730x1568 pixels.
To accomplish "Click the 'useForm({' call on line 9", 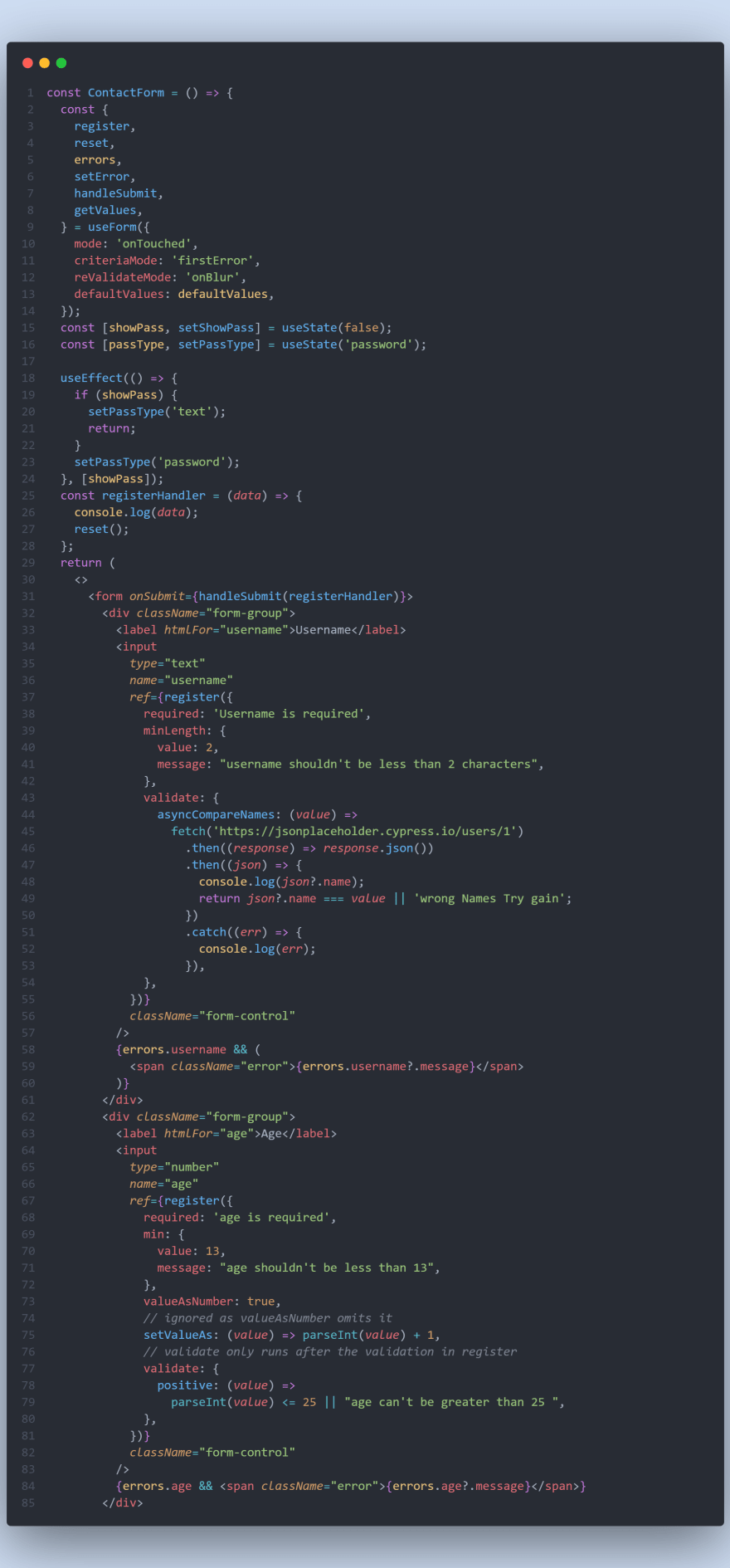I will coord(119,227).
